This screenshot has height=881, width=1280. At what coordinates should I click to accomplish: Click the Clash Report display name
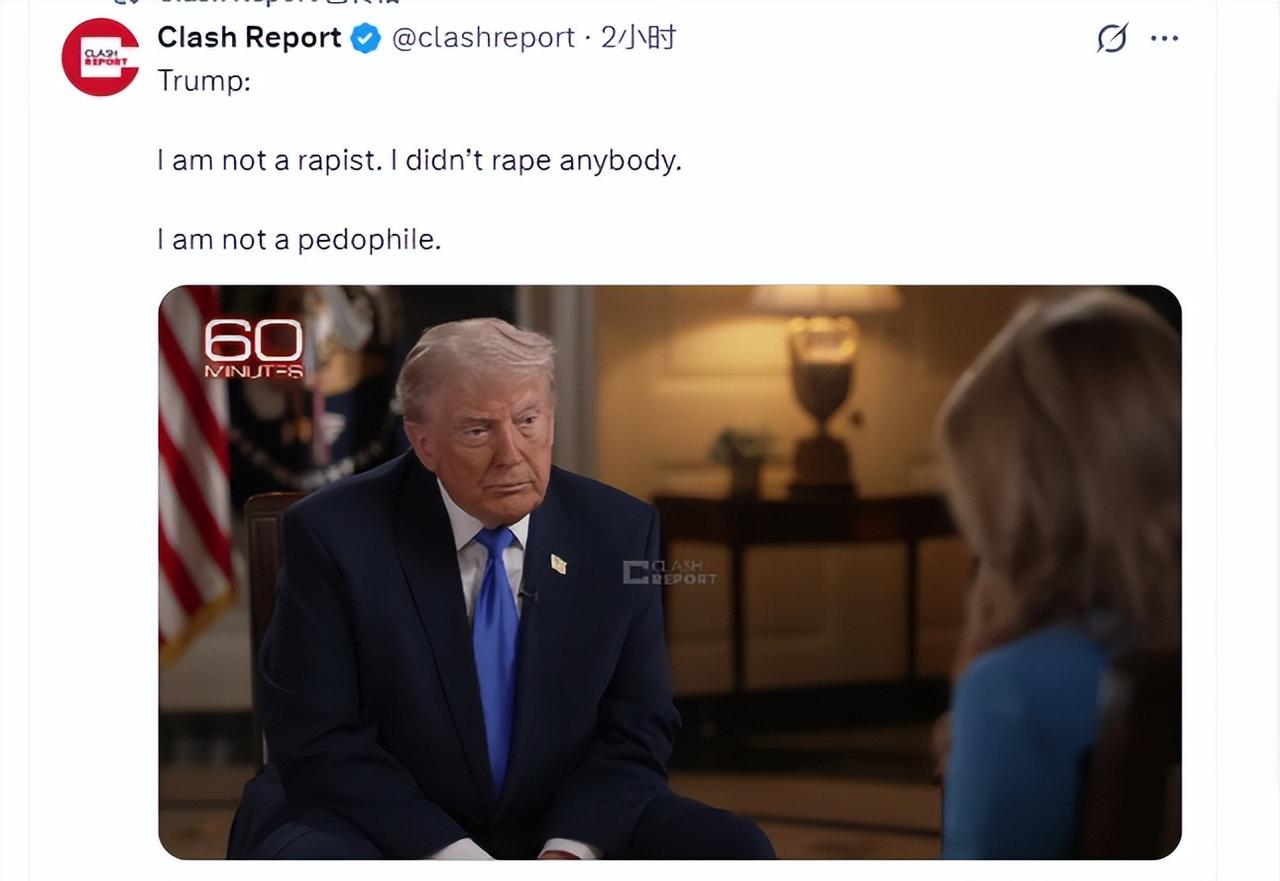coord(249,38)
